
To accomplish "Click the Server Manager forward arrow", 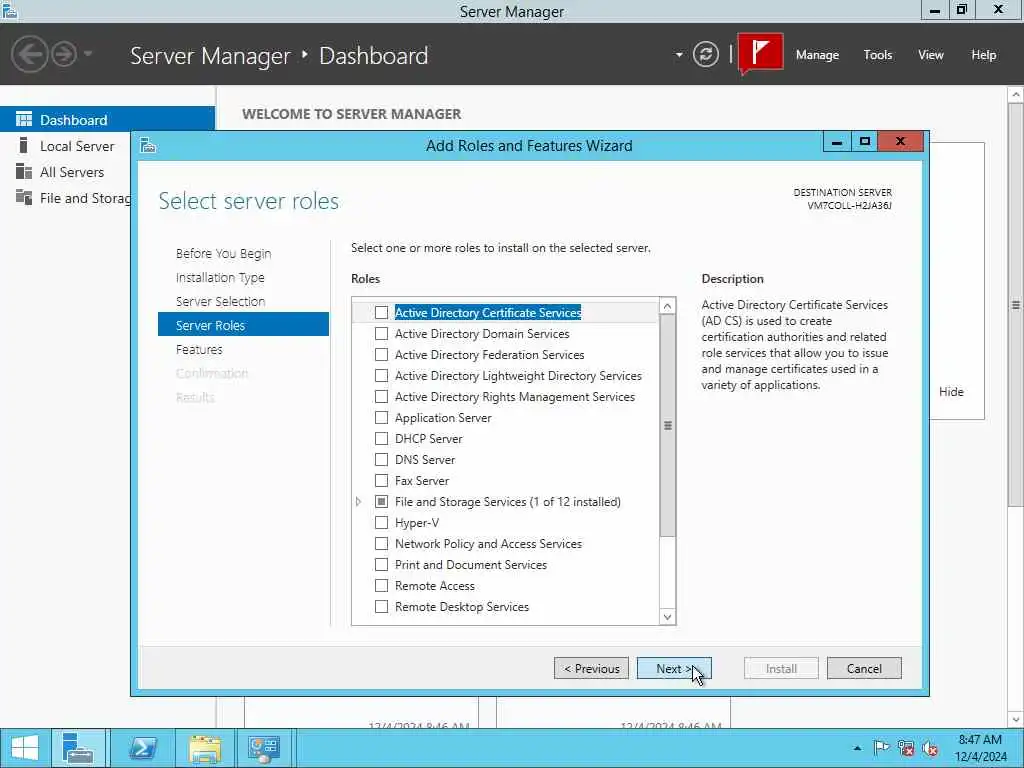I will [64, 54].
